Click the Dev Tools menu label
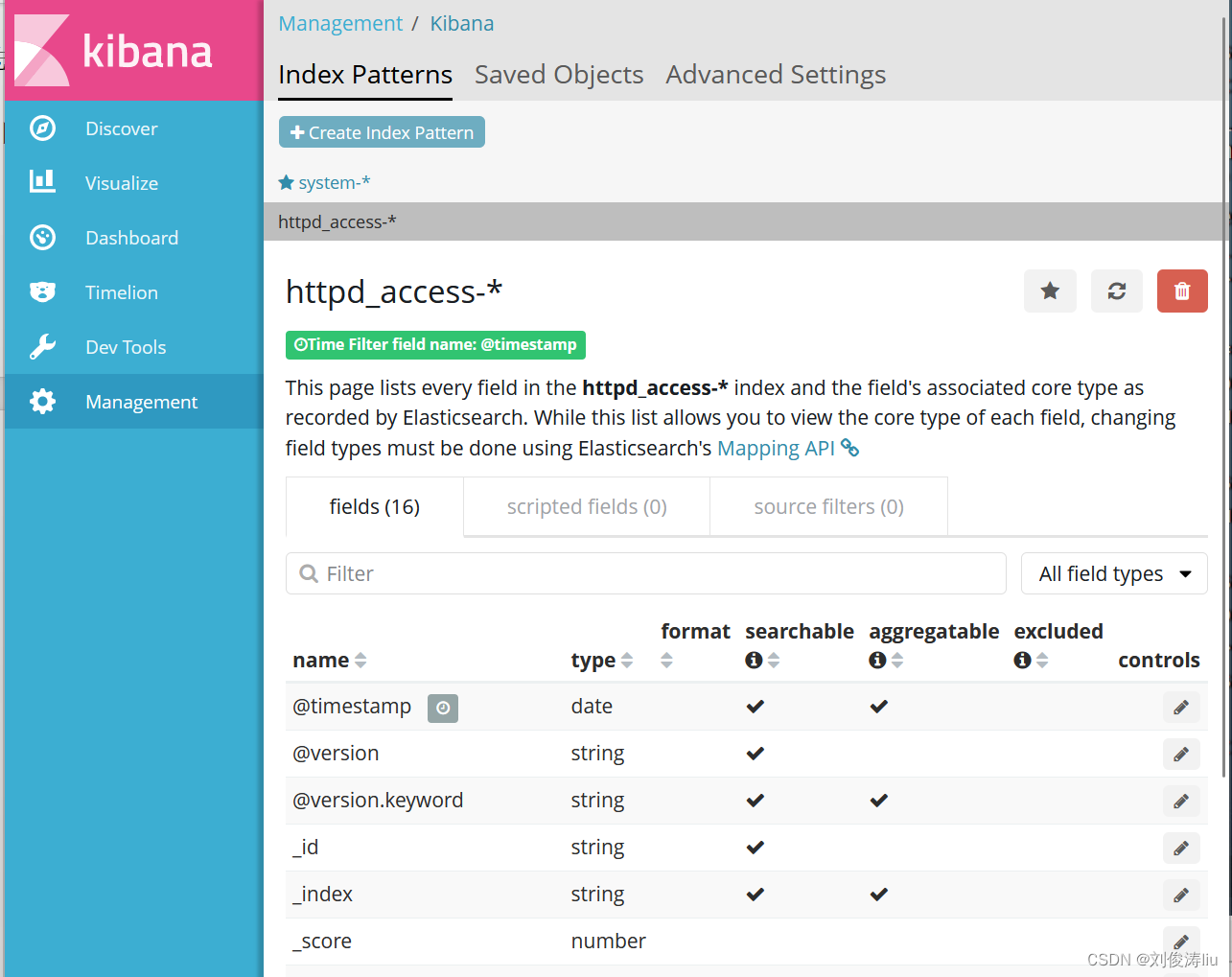Image resolution: width=1232 pixels, height=977 pixels. pyautogui.click(x=126, y=347)
